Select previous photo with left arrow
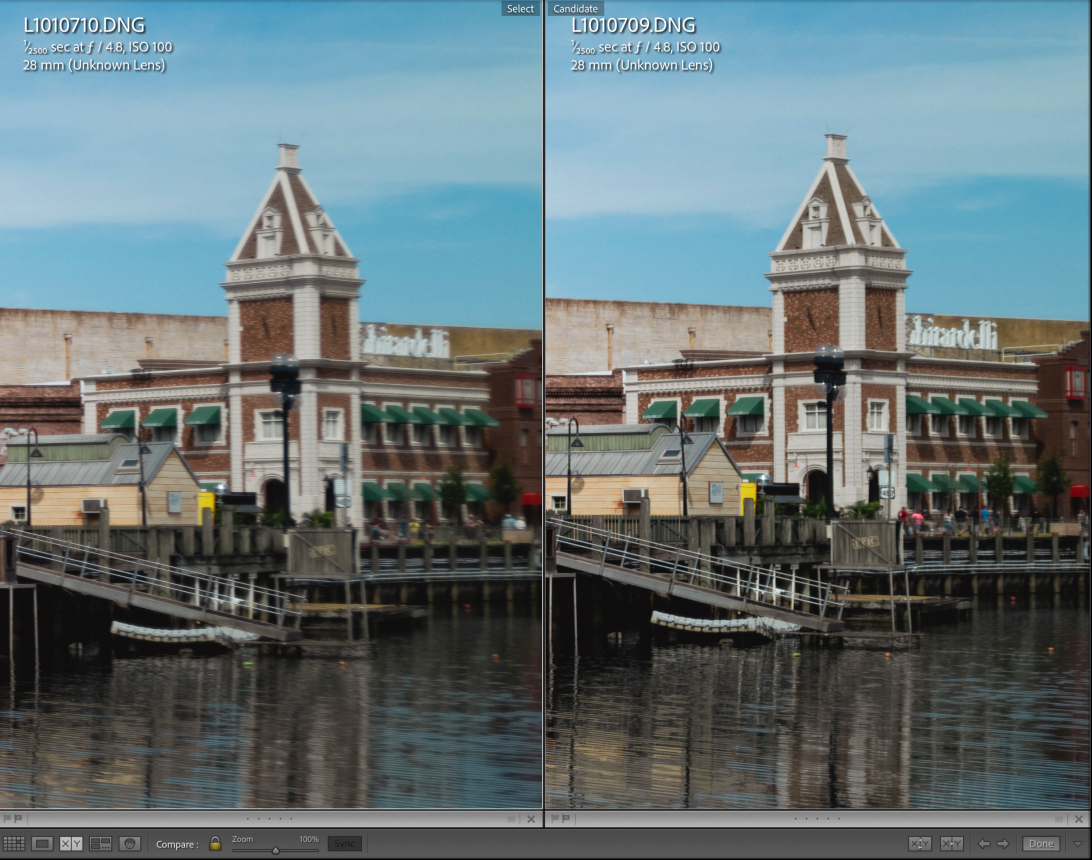 coord(984,844)
